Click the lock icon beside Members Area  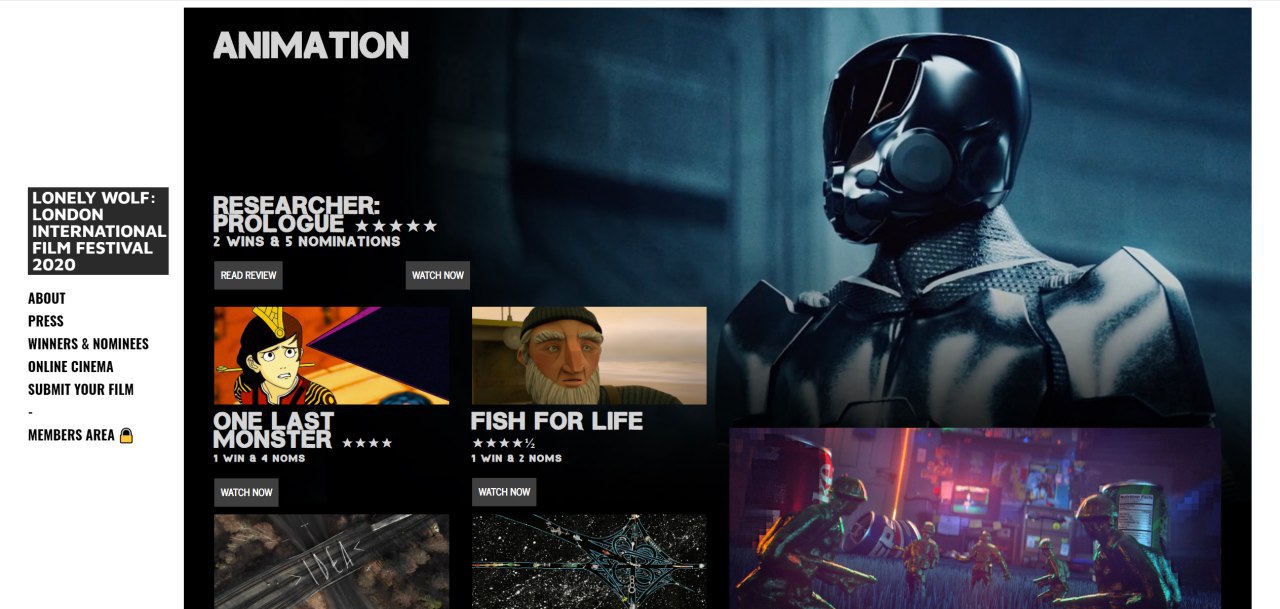pyautogui.click(x=126, y=435)
